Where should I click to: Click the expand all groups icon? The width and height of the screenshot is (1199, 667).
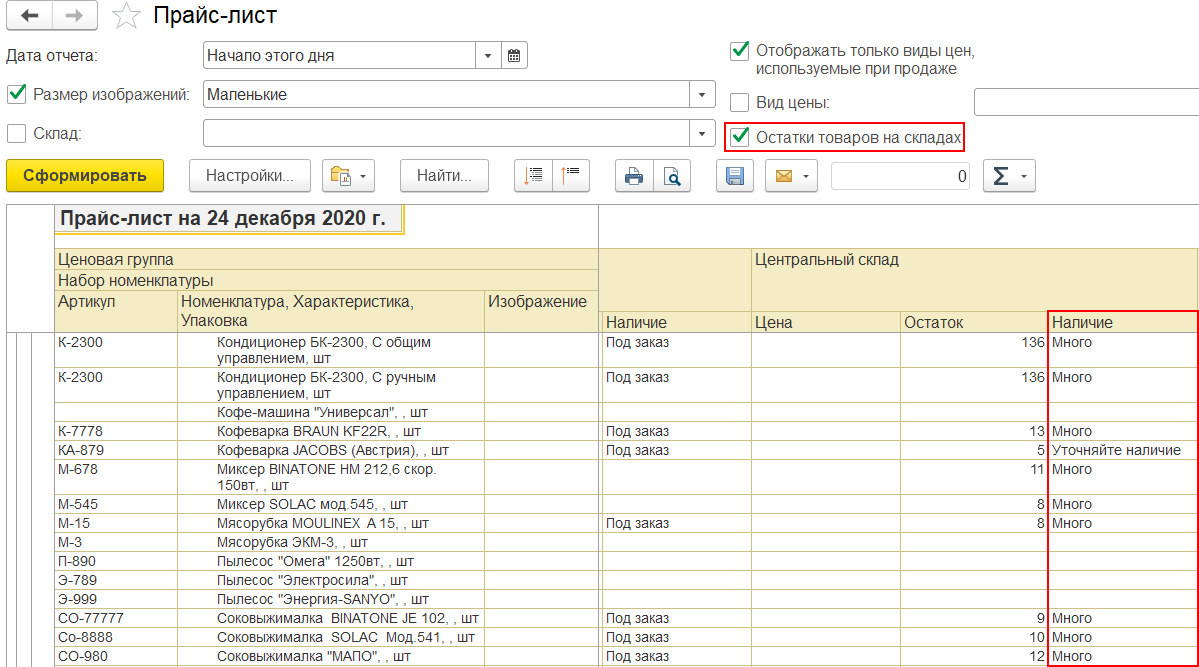tap(533, 176)
